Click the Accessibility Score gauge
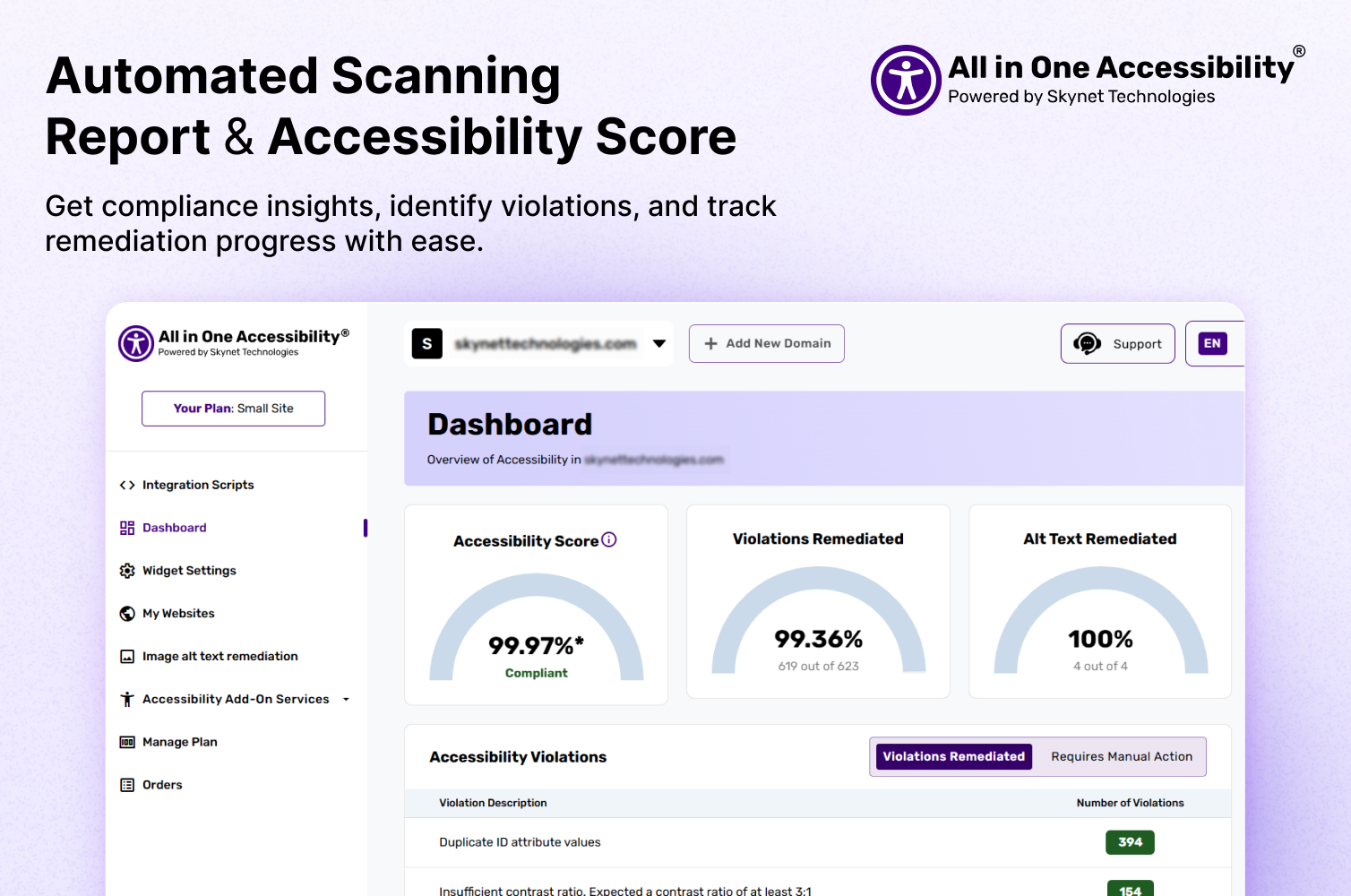The height and width of the screenshot is (896, 1351). click(x=536, y=627)
